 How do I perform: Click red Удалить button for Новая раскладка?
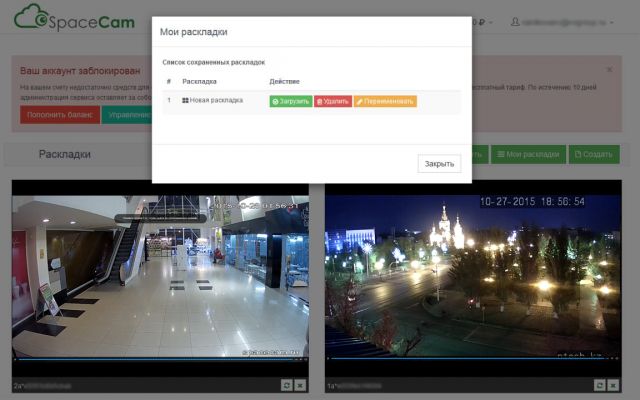coord(333,101)
